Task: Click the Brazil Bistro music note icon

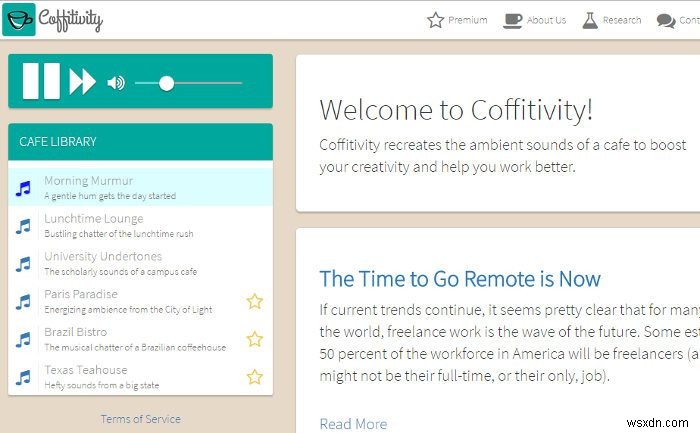Action: click(23, 340)
